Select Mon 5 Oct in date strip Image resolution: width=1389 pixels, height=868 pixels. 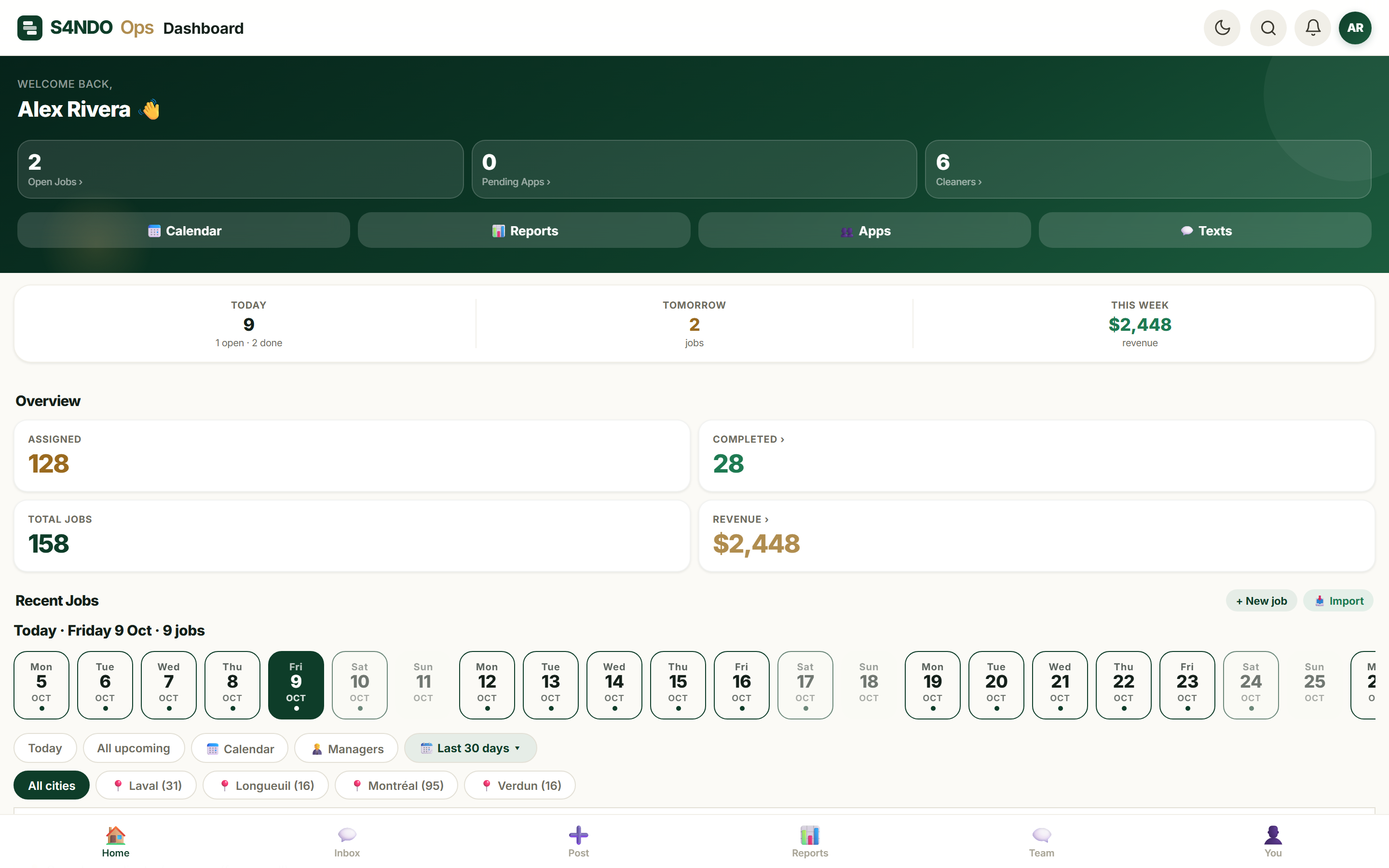click(x=41, y=685)
